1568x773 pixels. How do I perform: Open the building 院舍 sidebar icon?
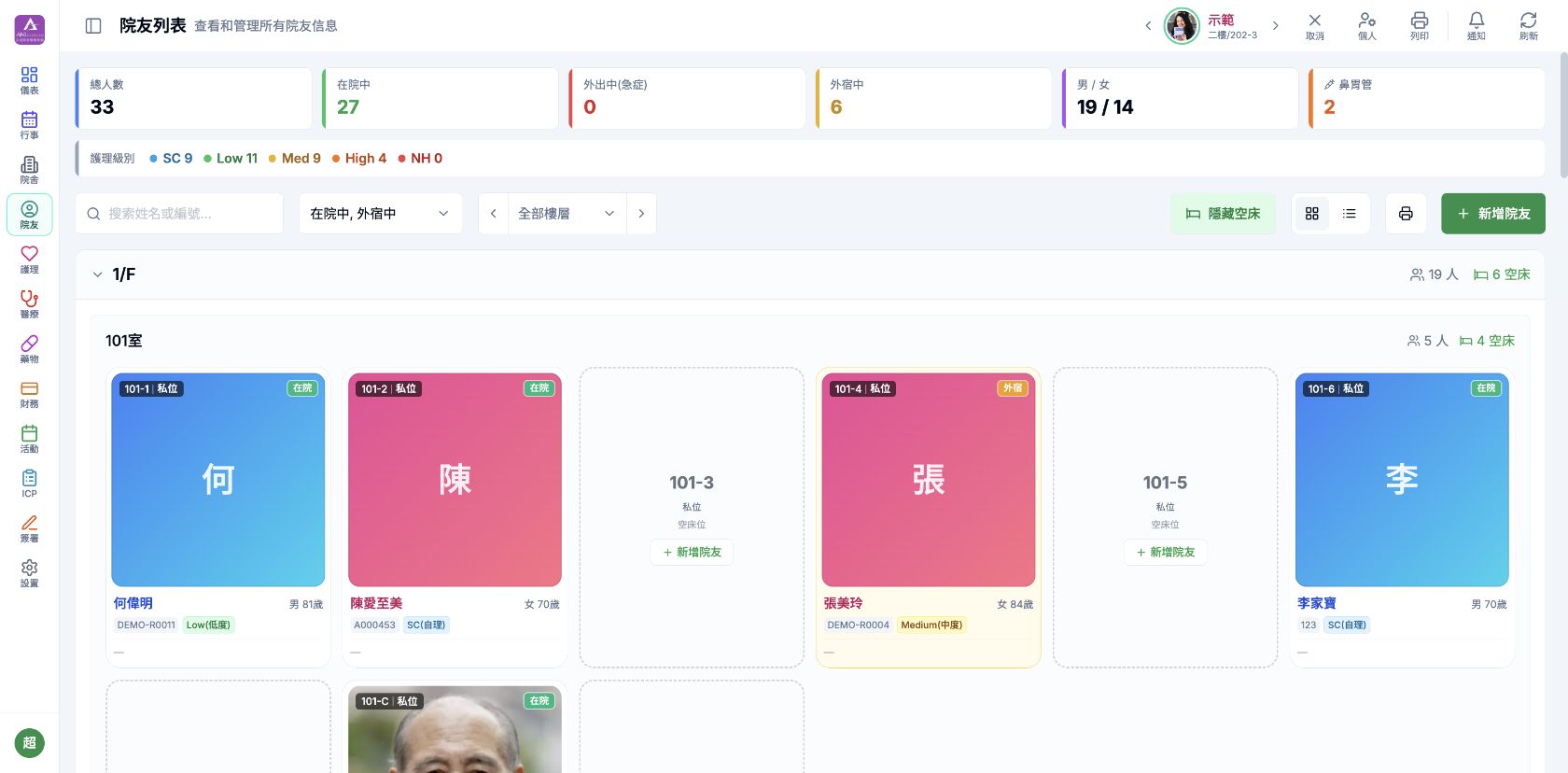[30, 170]
